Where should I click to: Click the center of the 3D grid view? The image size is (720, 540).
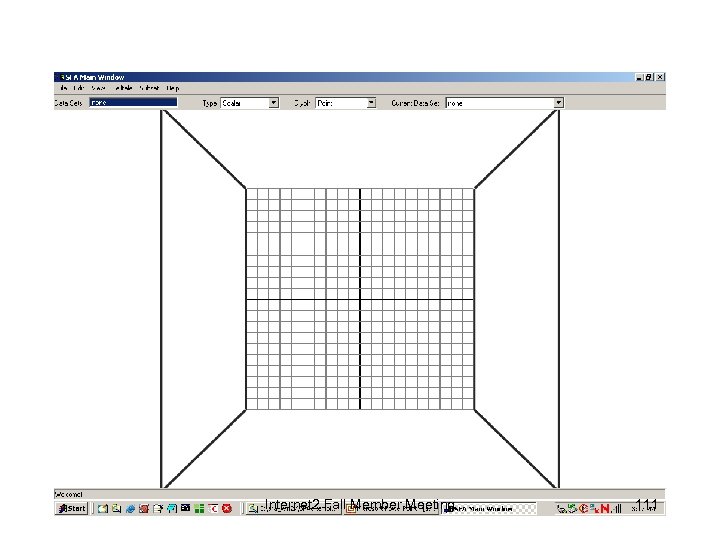pos(360,299)
